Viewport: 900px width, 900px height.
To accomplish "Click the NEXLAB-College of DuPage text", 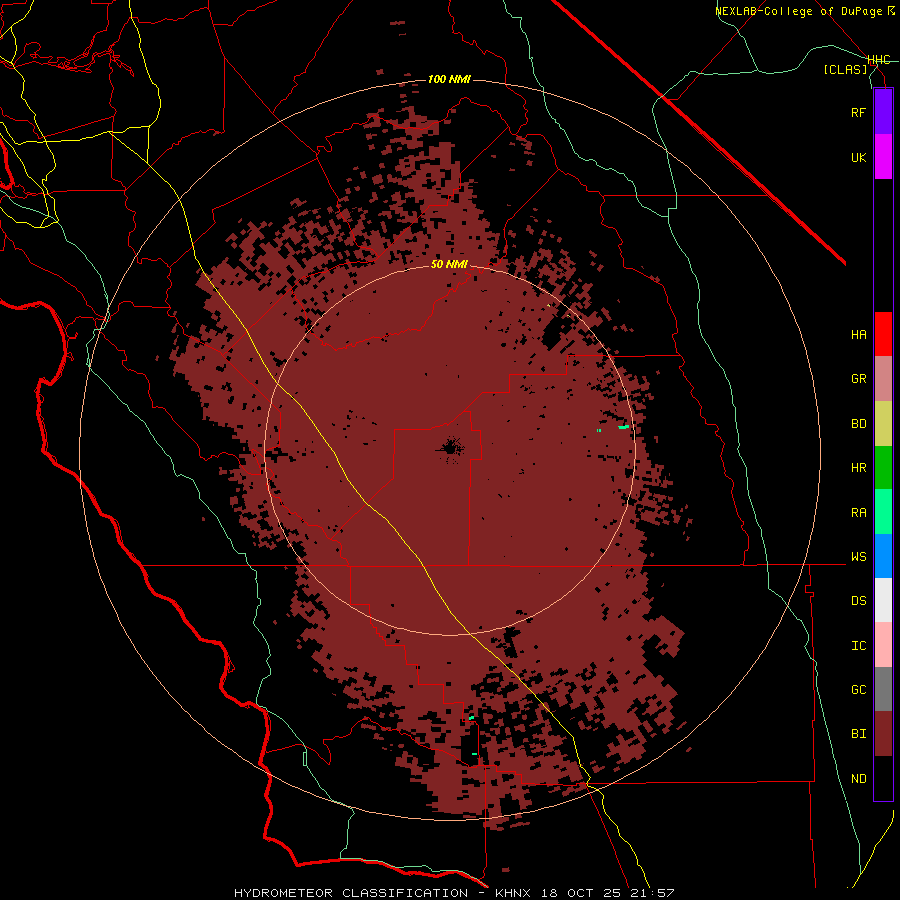I will [x=801, y=11].
